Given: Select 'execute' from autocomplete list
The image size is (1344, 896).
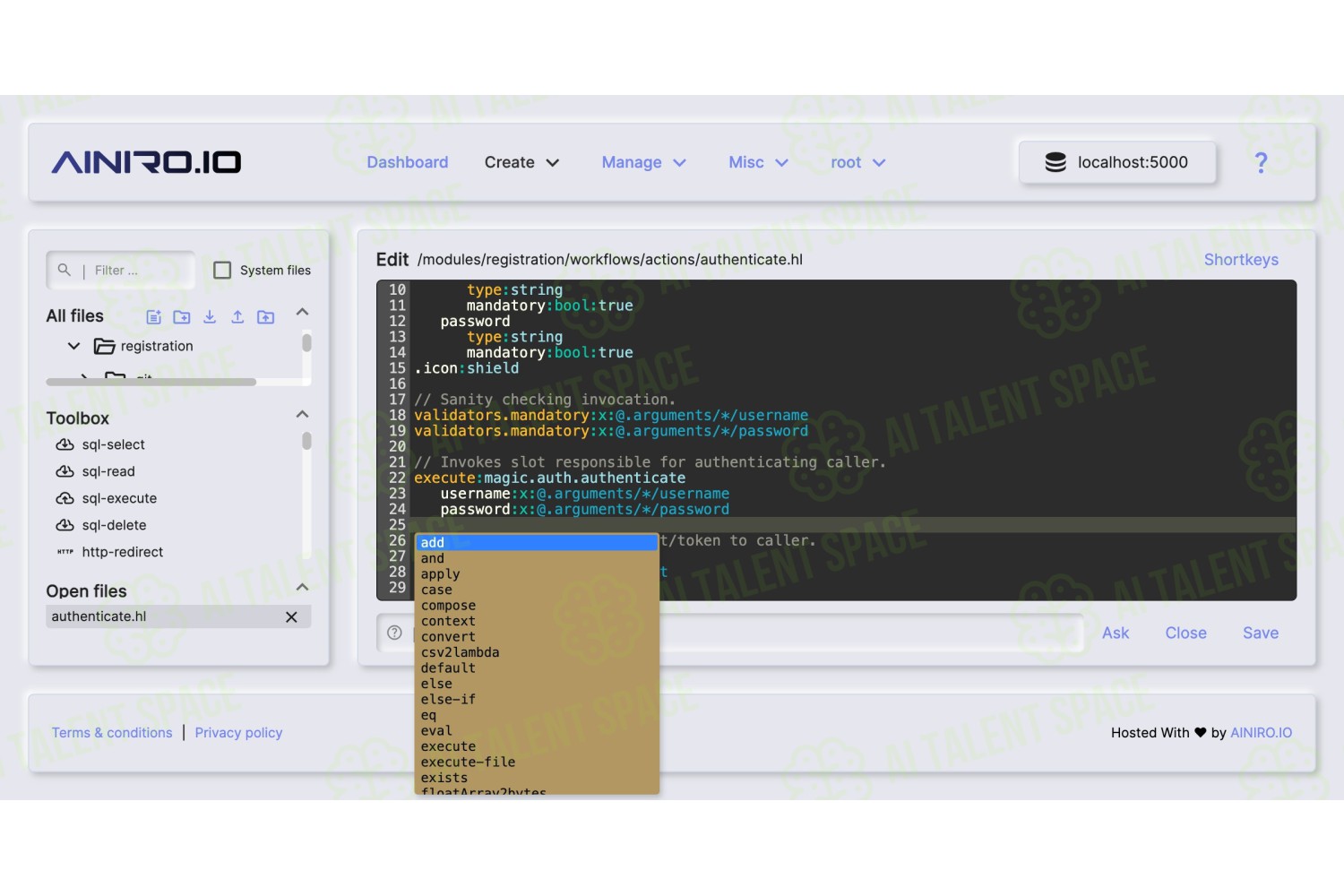Looking at the screenshot, I should click(538, 746).
